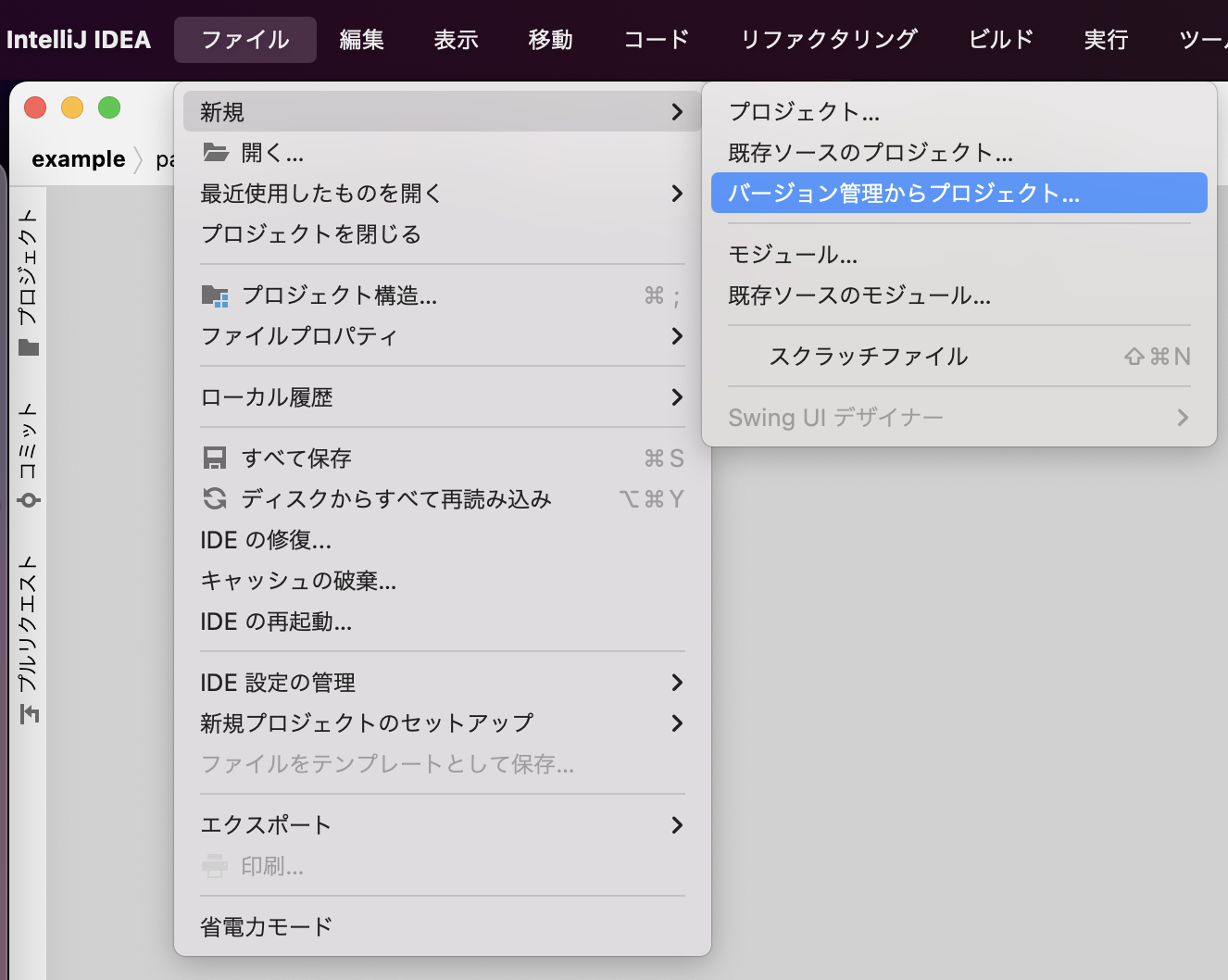Choose モジュール... in submenu

[x=959, y=255]
